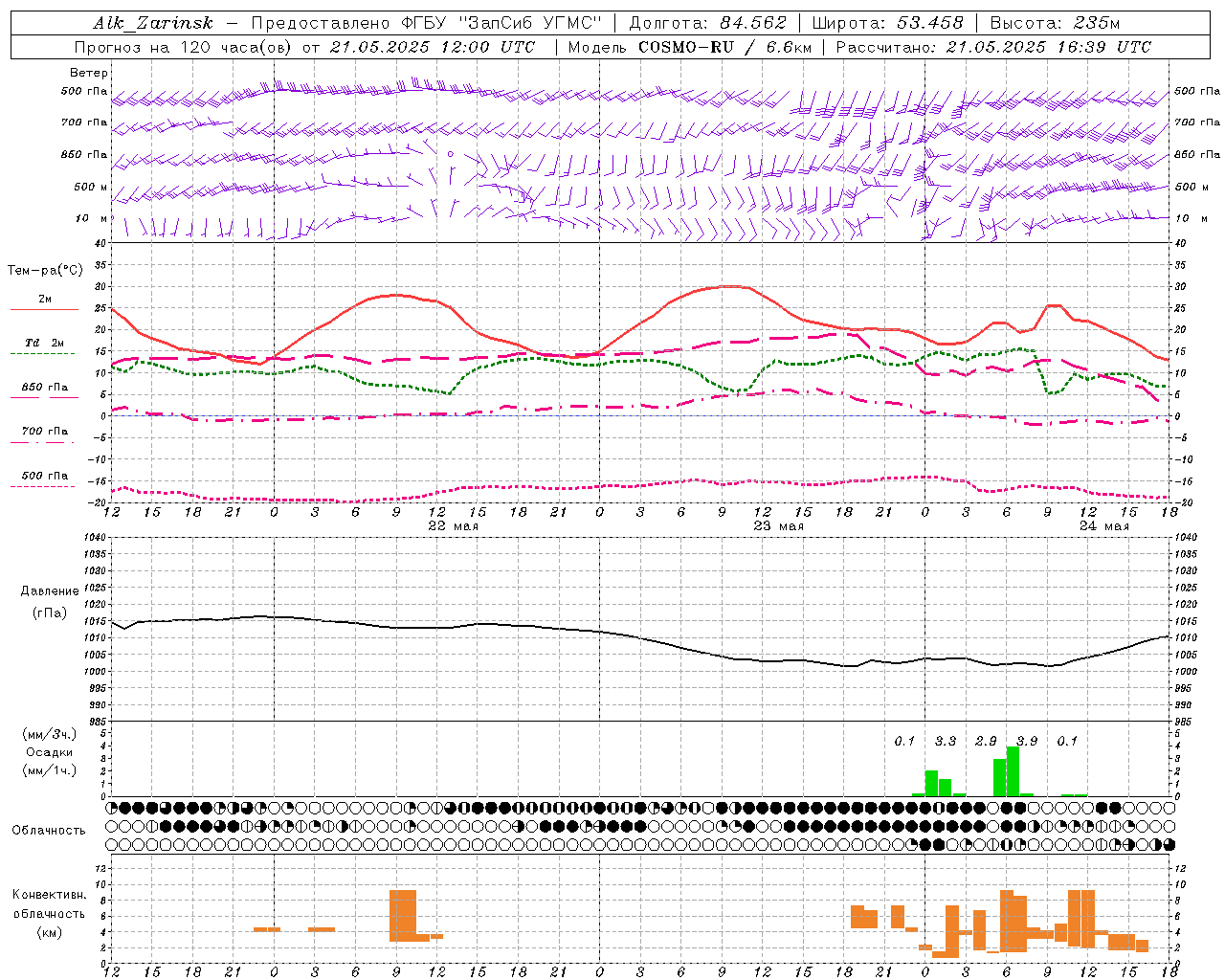This screenshot has width=1225, height=980.
Task: Click the (мм/1ч.) precipitation unit label
Action: 49,770
